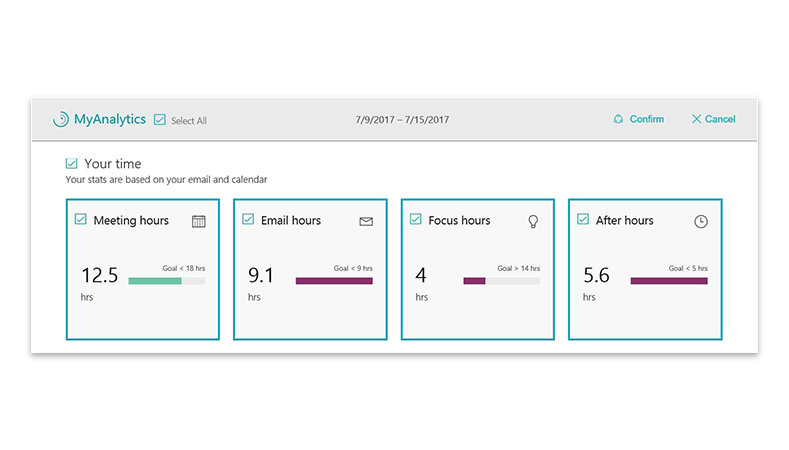Image resolution: width=789 pixels, height=450 pixels.
Task: Click the purple Email hours progress bar
Action: 334,281
